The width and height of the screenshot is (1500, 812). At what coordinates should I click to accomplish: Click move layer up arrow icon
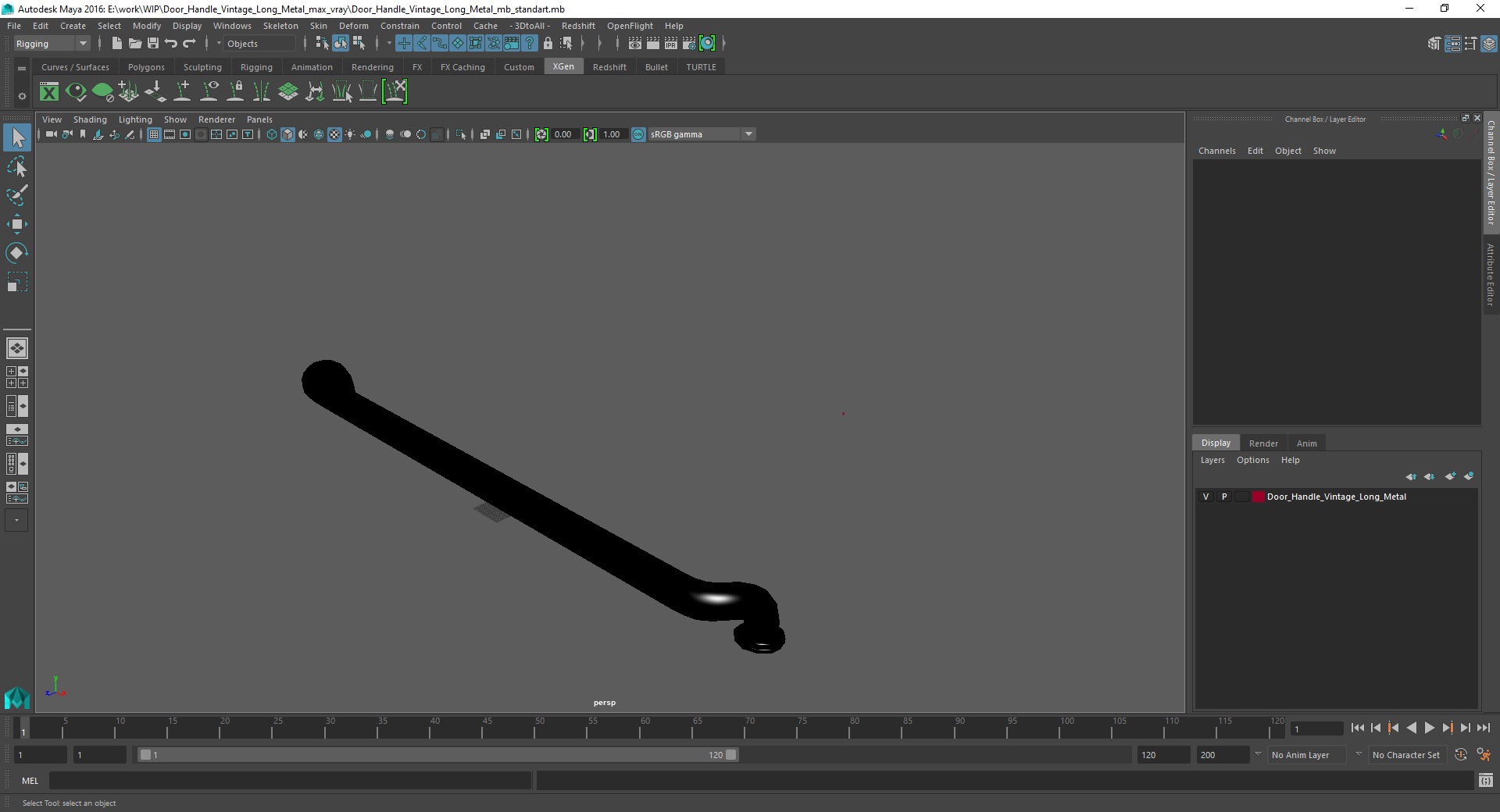(1411, 476)
